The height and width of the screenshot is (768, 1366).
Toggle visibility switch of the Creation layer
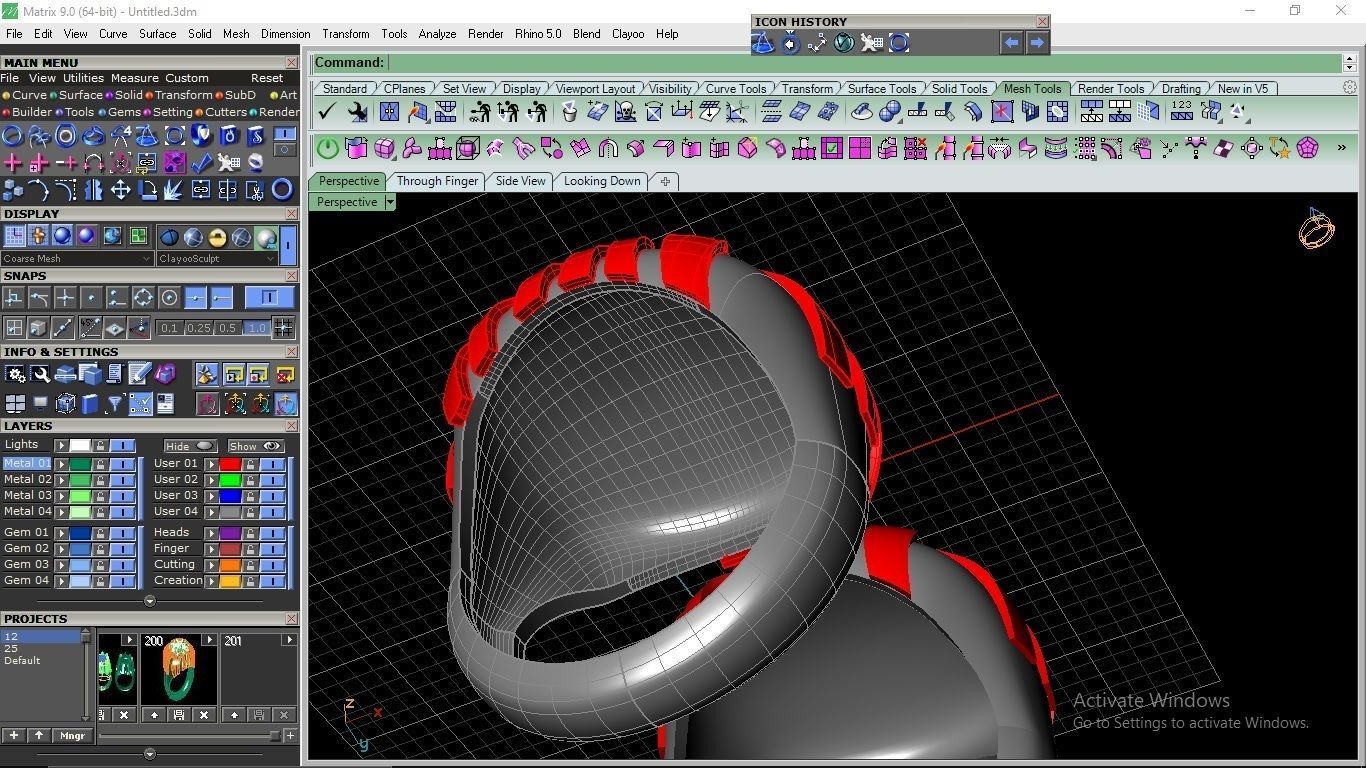coord(272,581)
